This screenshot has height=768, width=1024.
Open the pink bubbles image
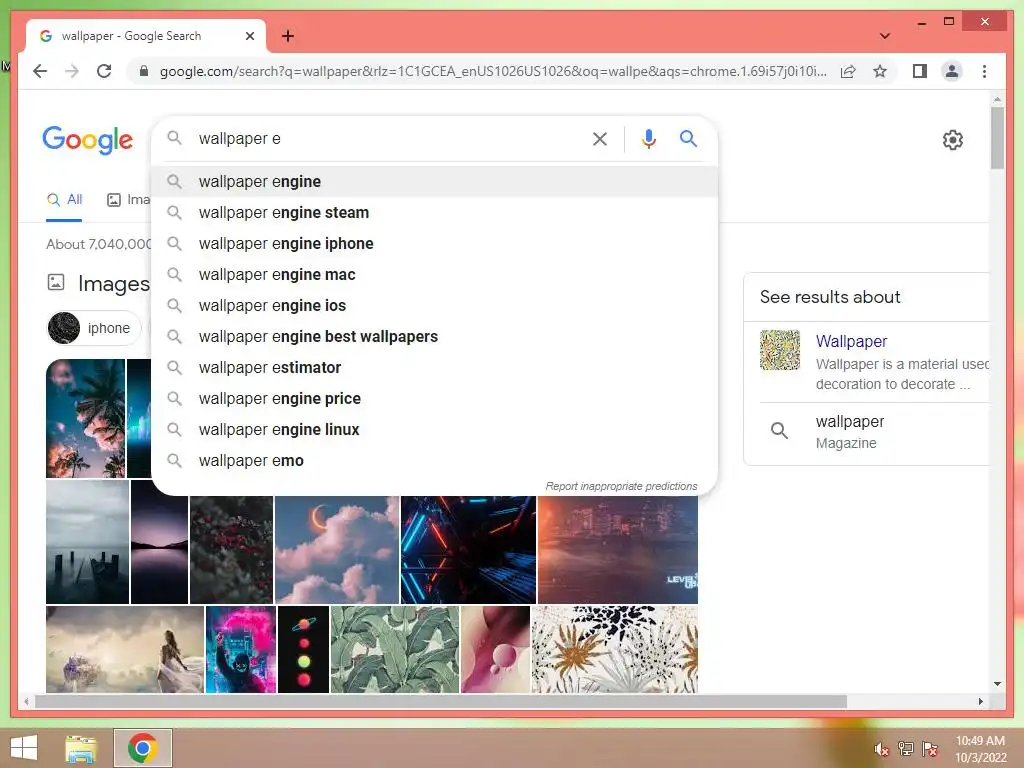click(x=495, y=649)
